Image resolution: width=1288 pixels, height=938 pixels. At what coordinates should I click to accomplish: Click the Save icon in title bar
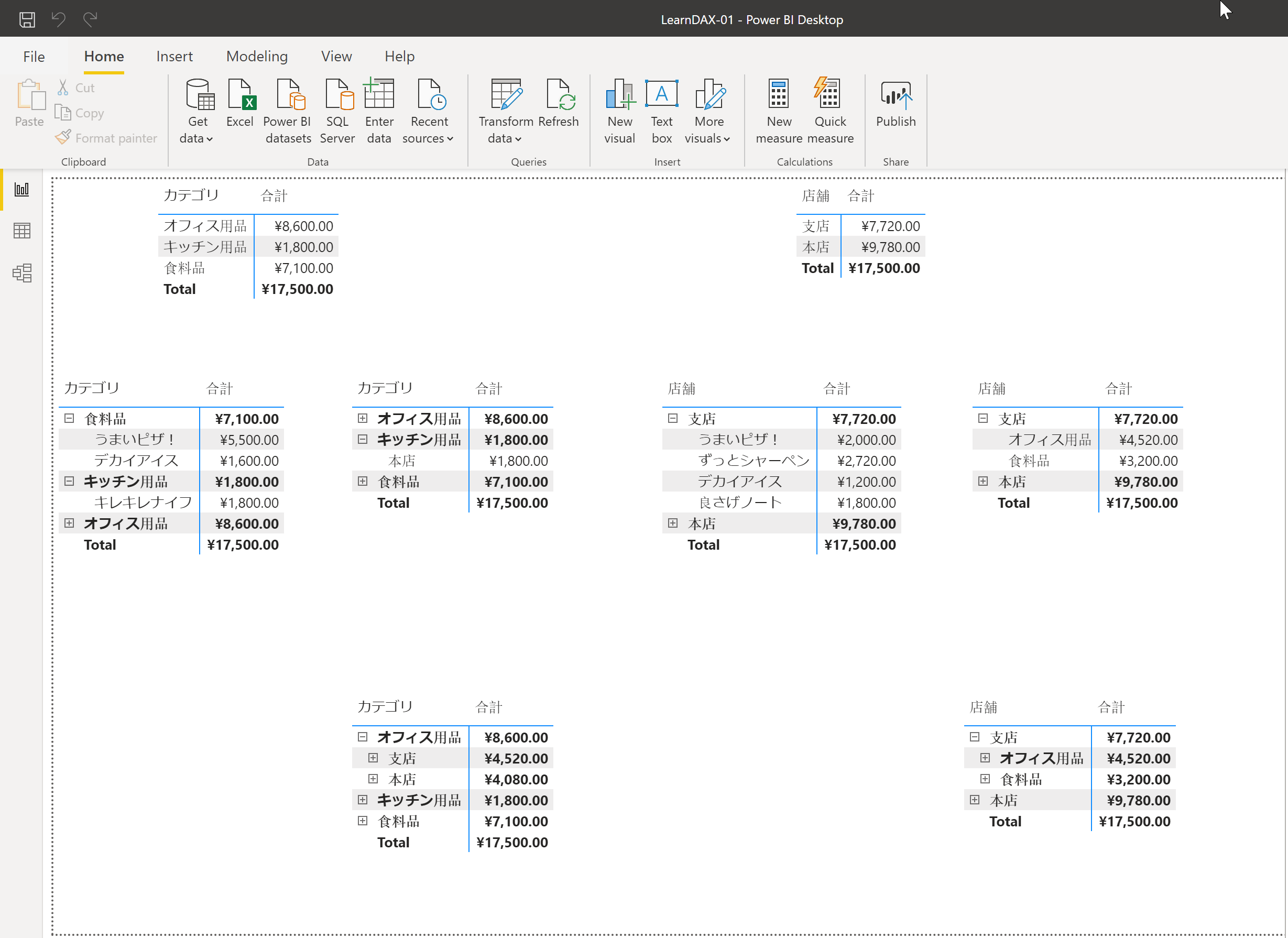(x=27, y=20)
